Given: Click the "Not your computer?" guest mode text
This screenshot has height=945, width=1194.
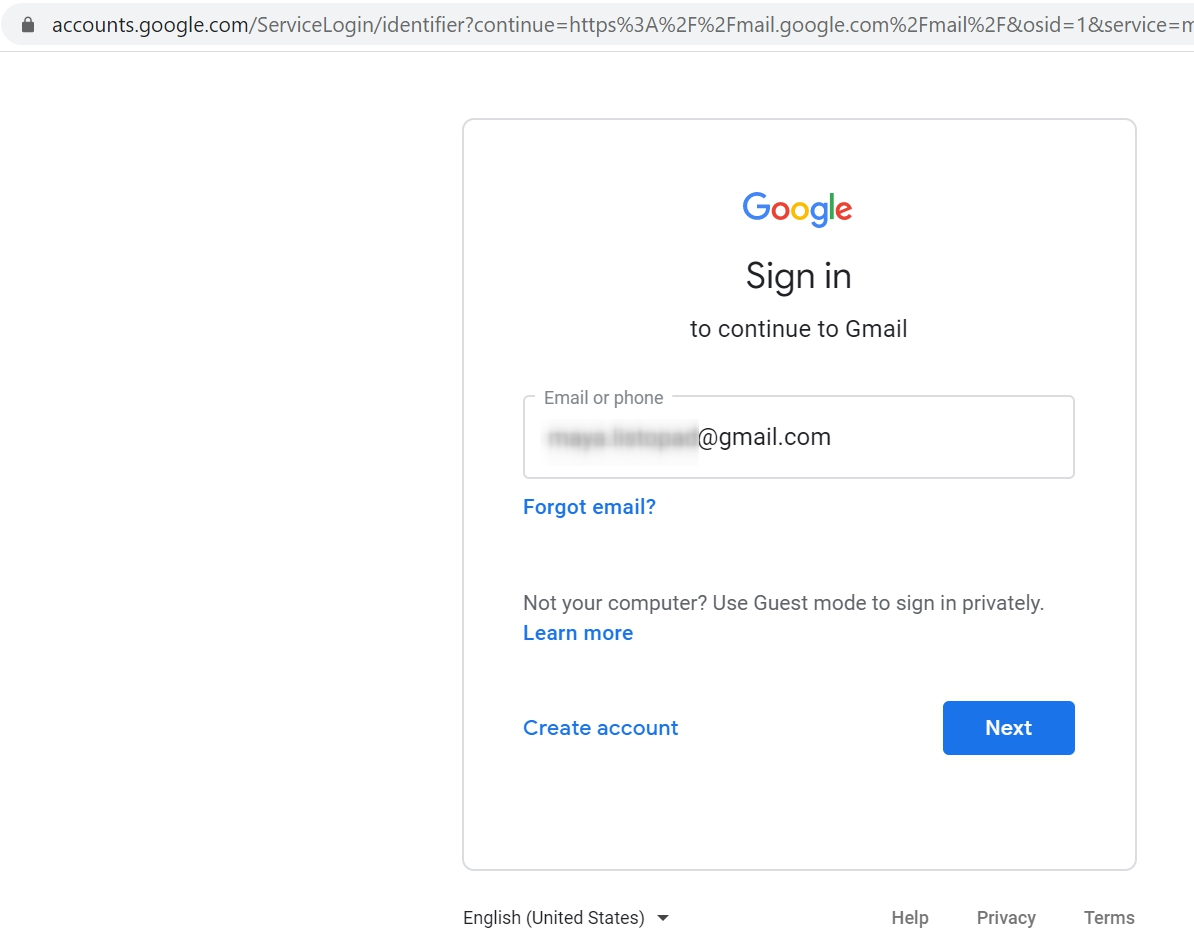Looking at the screenshot, I should [x=783, y=603].
